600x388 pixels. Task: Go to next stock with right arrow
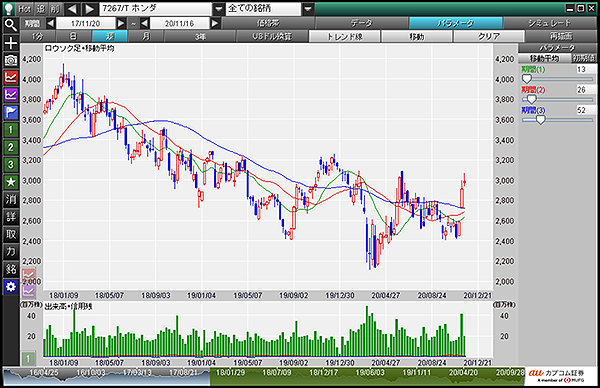click(90, 9)
